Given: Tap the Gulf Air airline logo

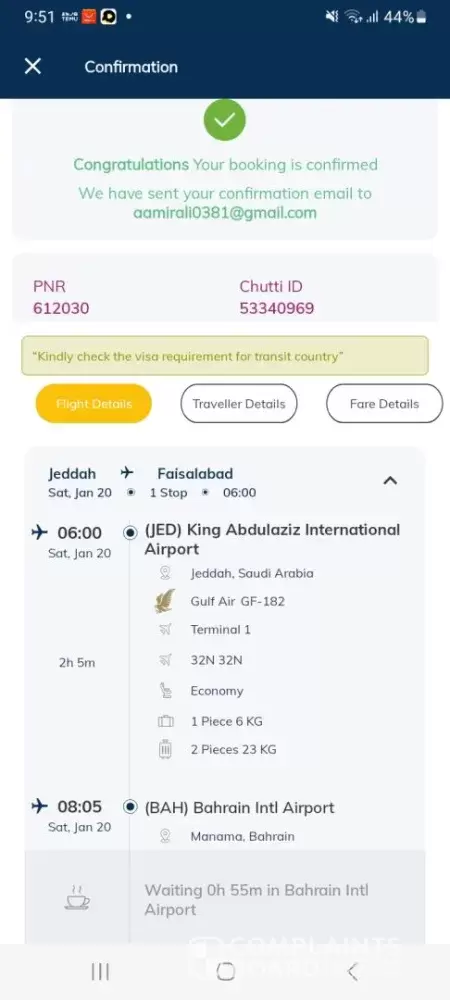Looking at the screenshot, I should (x=165, y=601).
